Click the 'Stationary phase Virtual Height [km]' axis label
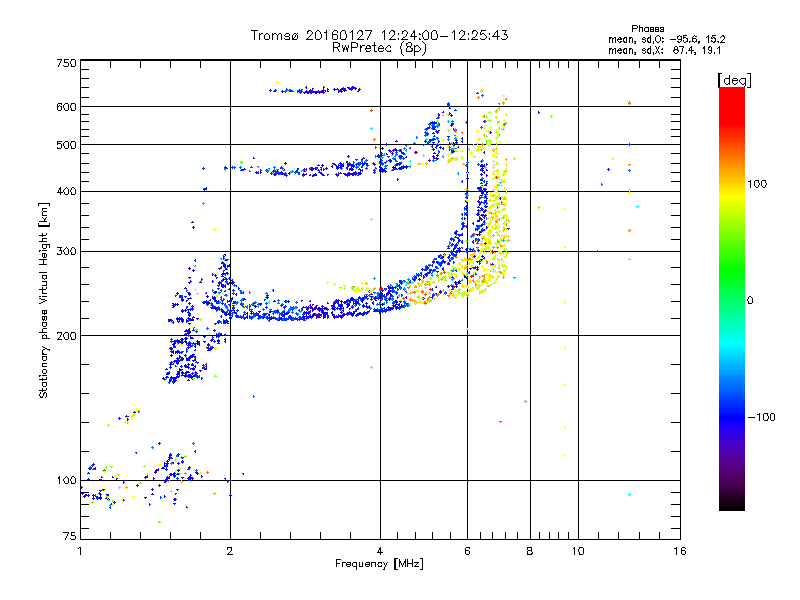800x600 pixels. [x=44, y=301]
